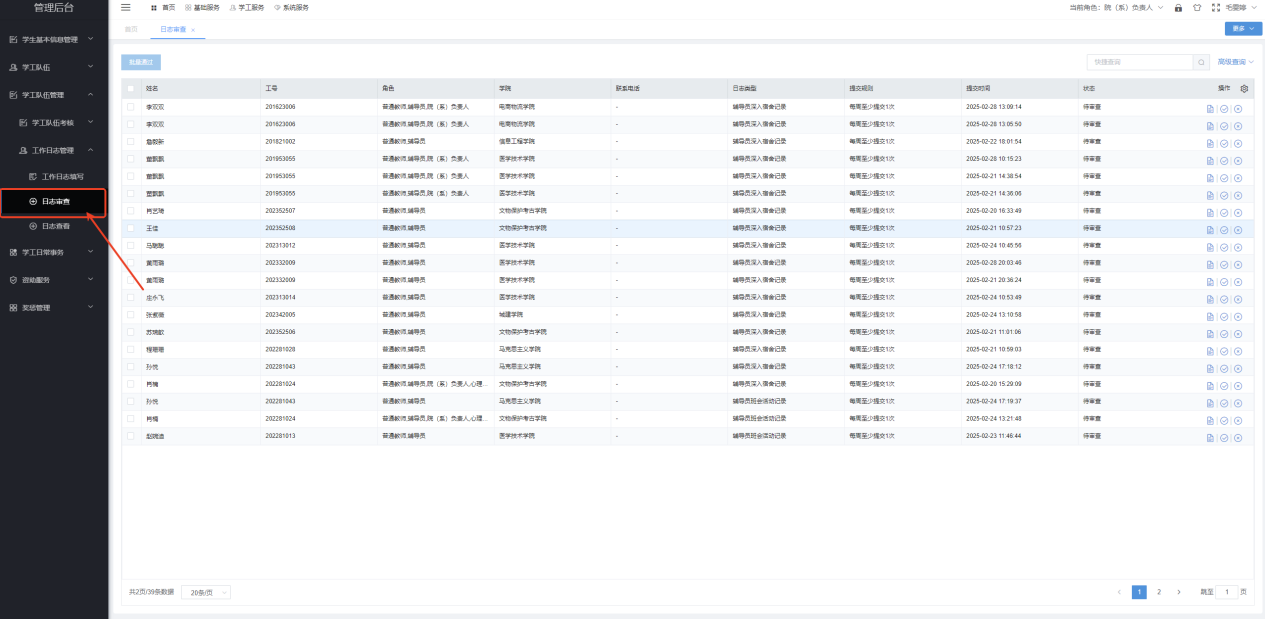Open the 学工服务 top menu item

[247, 7]
